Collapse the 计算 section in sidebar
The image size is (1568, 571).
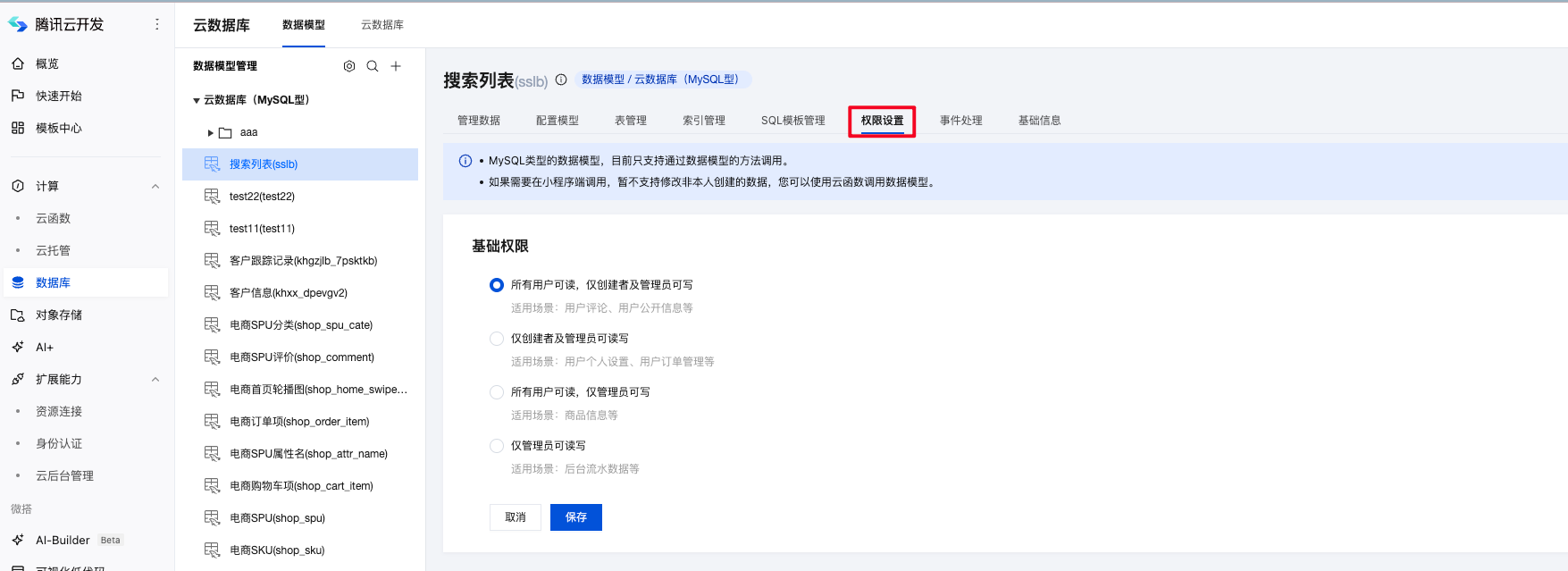(x=155, y=186)
